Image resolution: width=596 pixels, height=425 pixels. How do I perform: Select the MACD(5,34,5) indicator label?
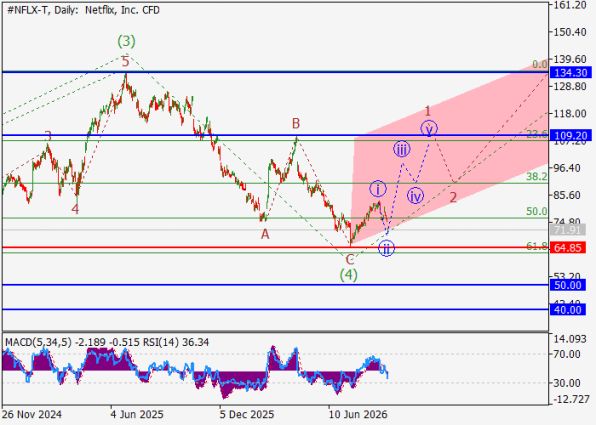[x=38, y=342]
